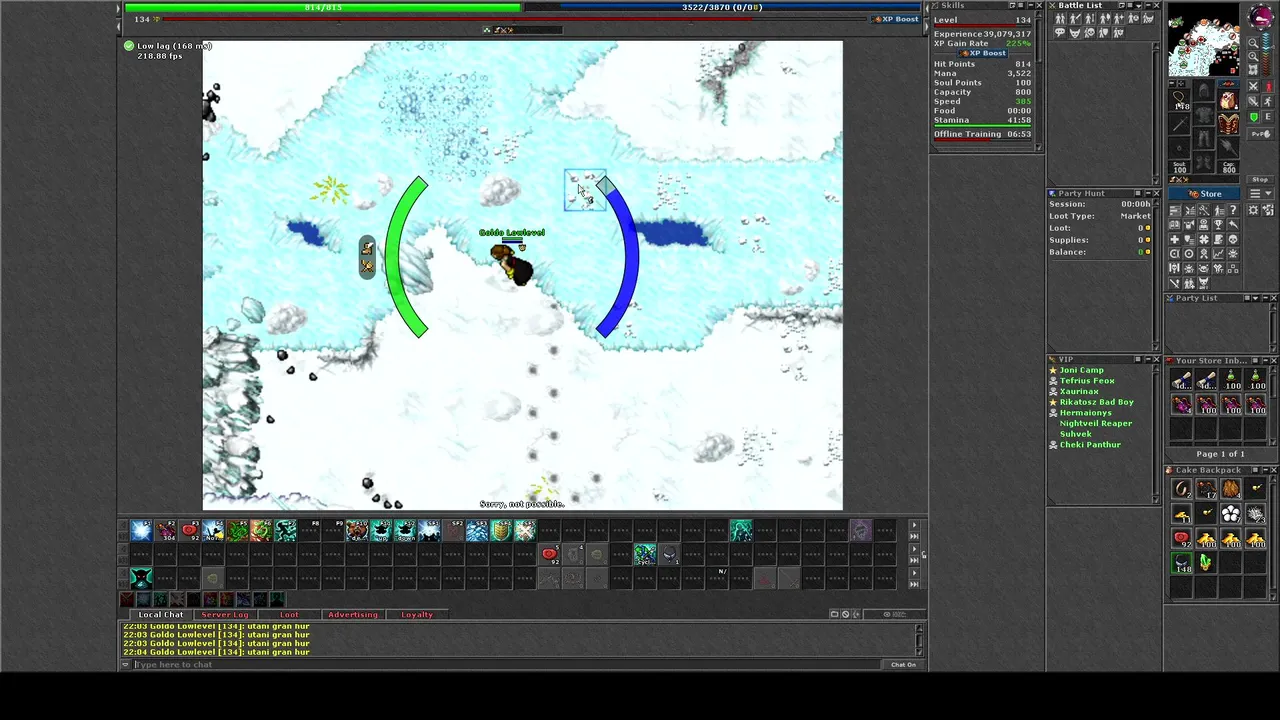Enable offensive fight mode crossed swords
The height and width of the screenshot is (720, 1280).
tap(1254, 86)
